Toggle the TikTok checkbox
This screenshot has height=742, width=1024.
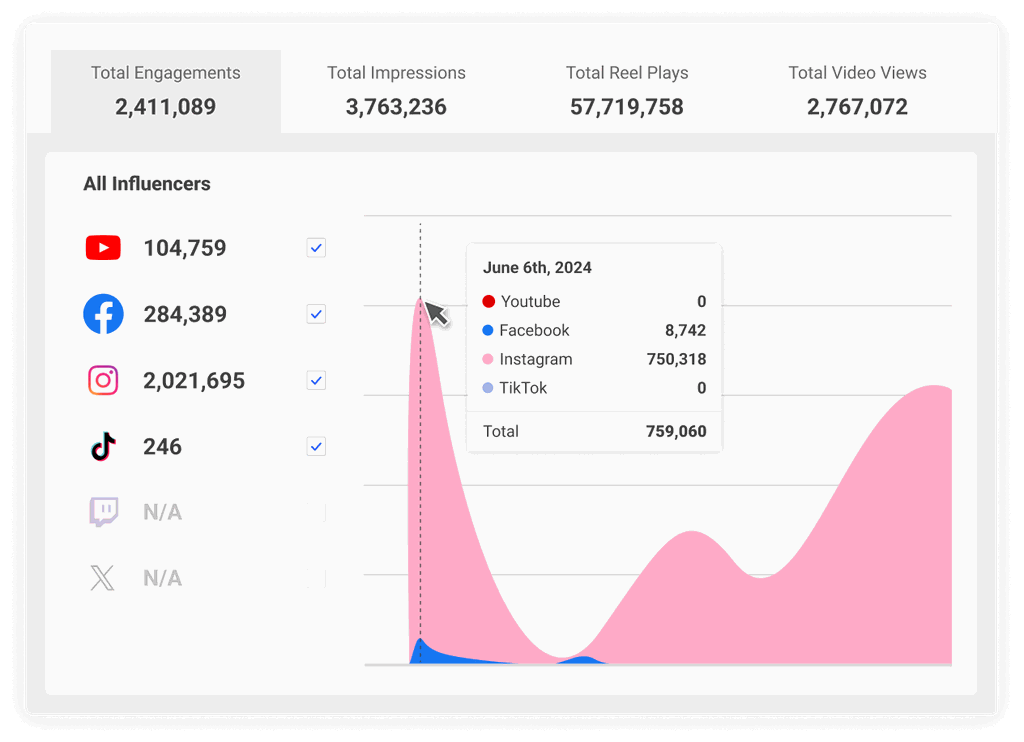(316, 447)
